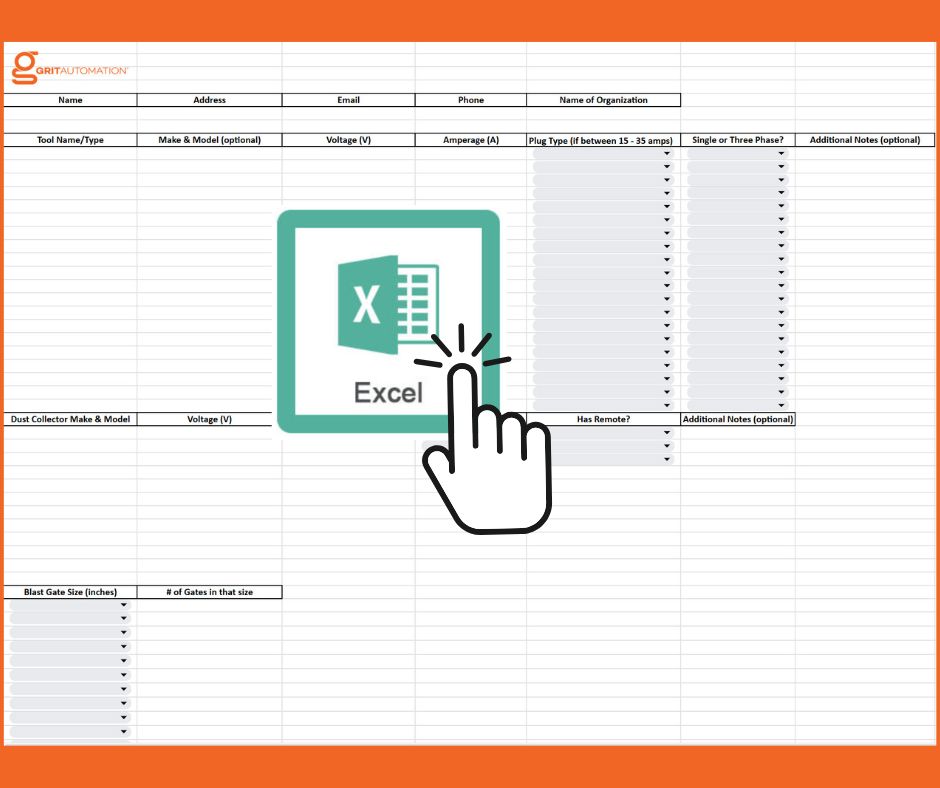Open the large Excel icon
Viewport: 940px width, 788px height.
[x=388, y=321]
